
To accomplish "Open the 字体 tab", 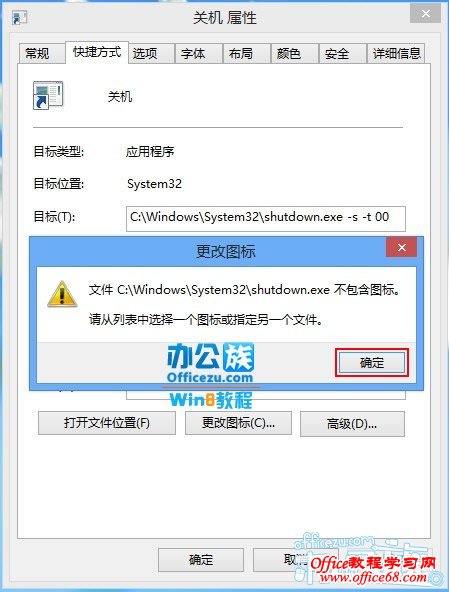I will click(193, 53).
